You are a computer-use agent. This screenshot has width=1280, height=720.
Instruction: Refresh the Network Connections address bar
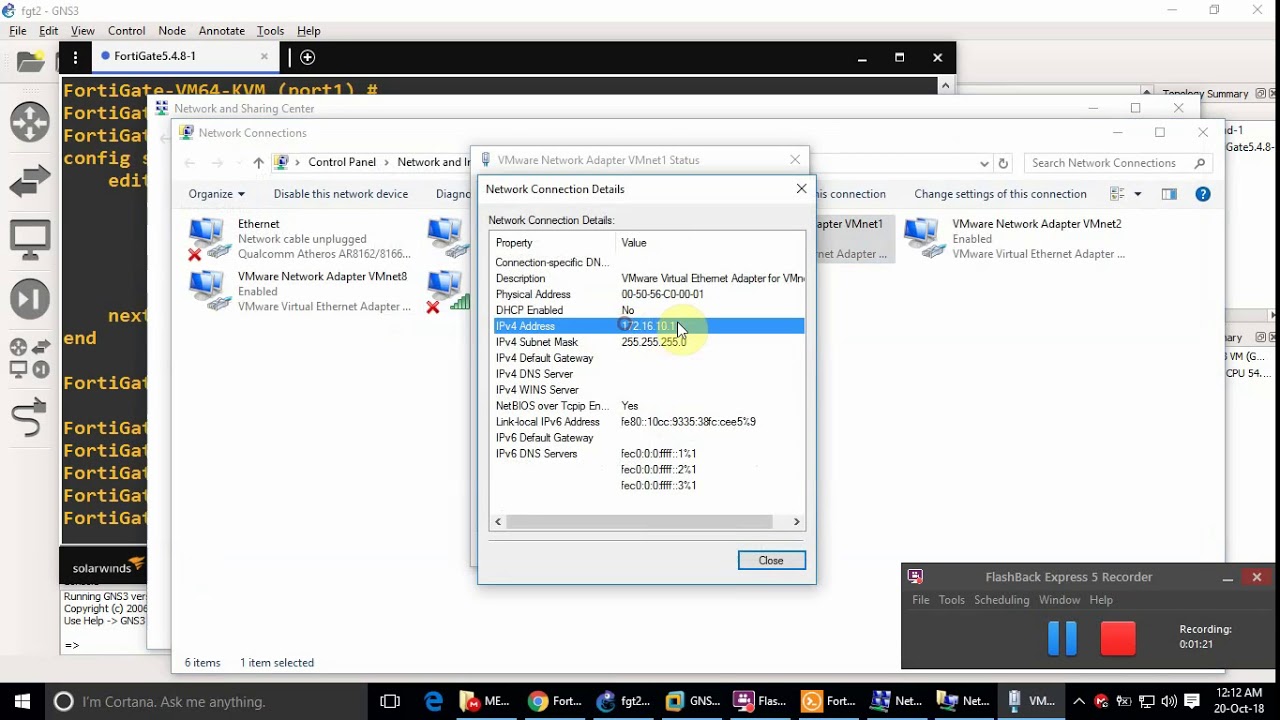pyautogui.click(x=1004, y=163)
